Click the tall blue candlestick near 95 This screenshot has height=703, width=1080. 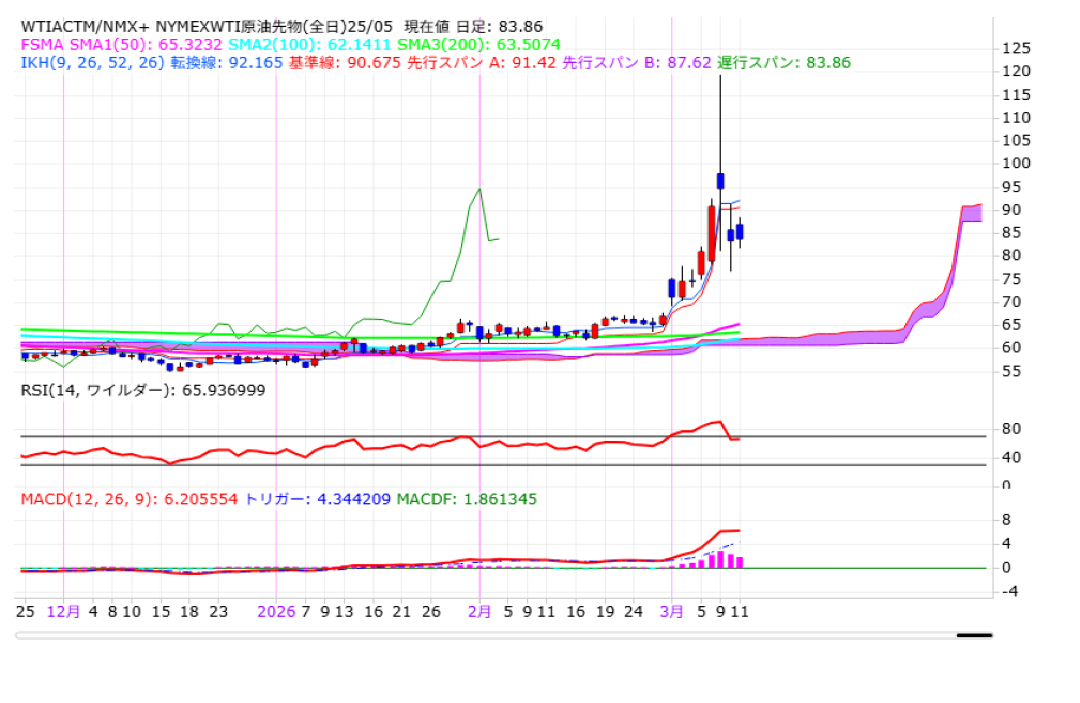pyautogui.click(x=720, y=181)
